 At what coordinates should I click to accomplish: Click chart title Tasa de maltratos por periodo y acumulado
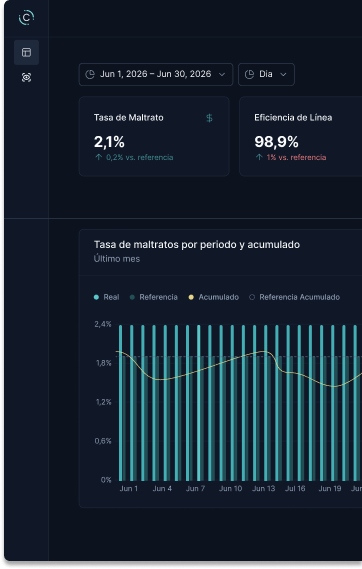197,245
